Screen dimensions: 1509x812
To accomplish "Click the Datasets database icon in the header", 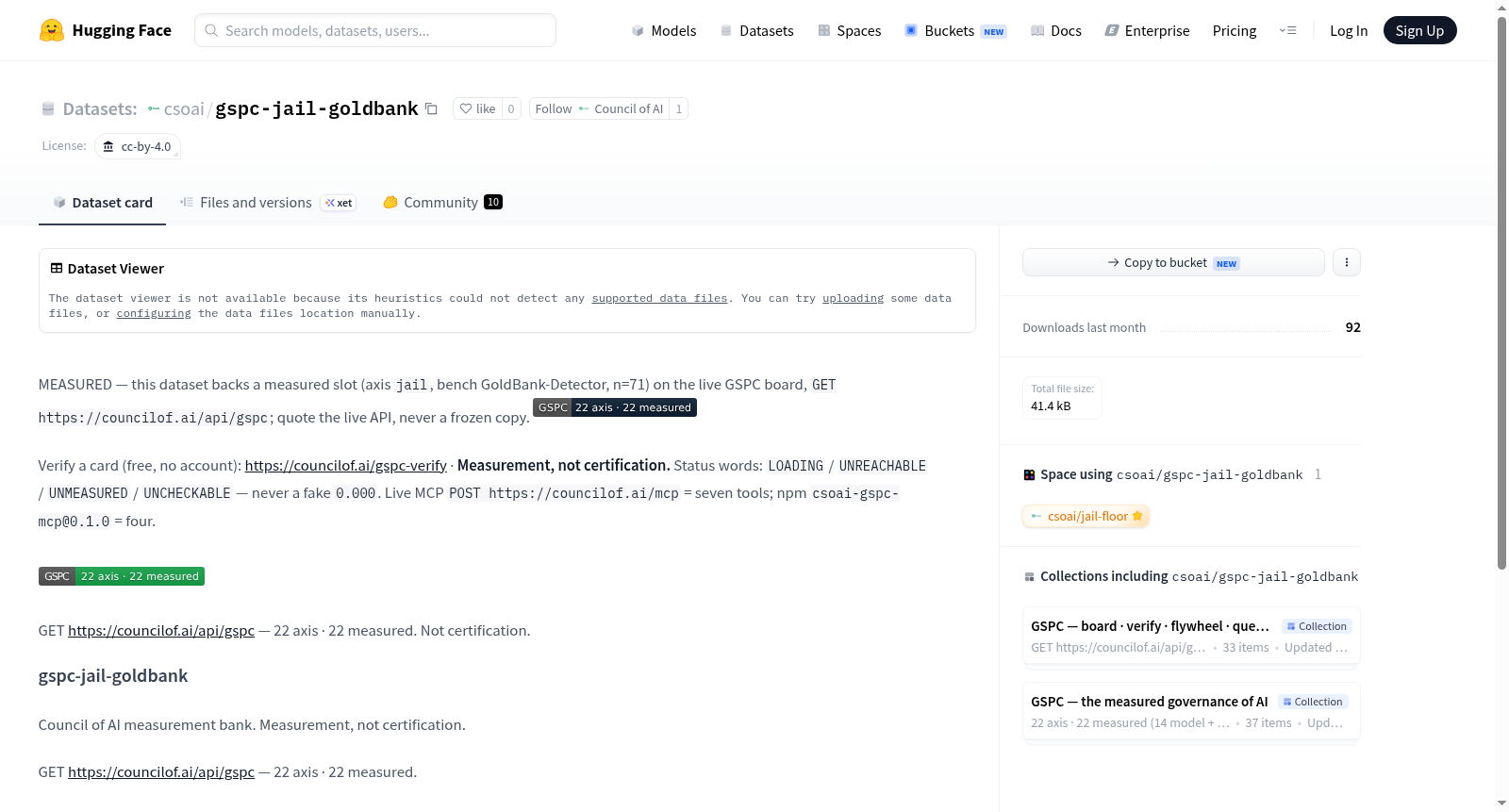I will 48,108.
